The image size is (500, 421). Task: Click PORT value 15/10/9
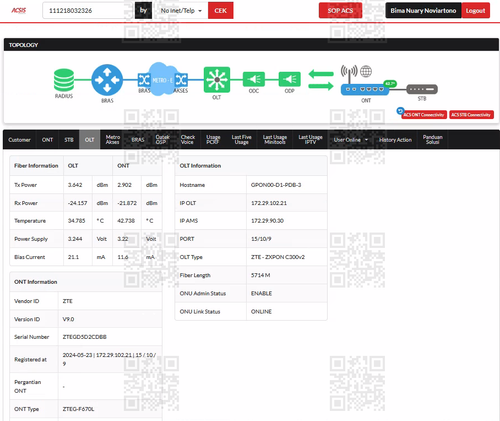(x=261, y=239)
